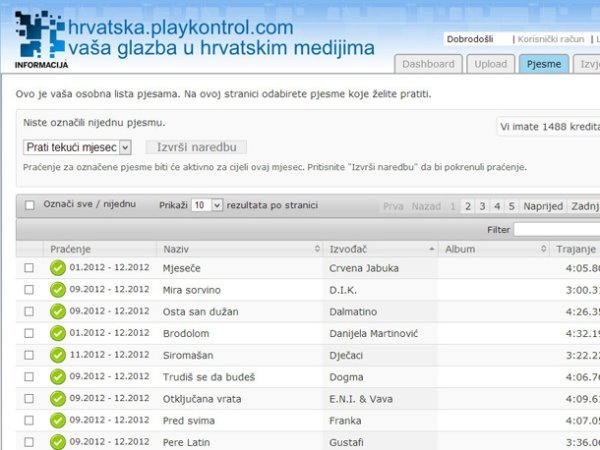Go to Korisnički račun link
This screenshot has height=450, width=600.
pos(550,39)
